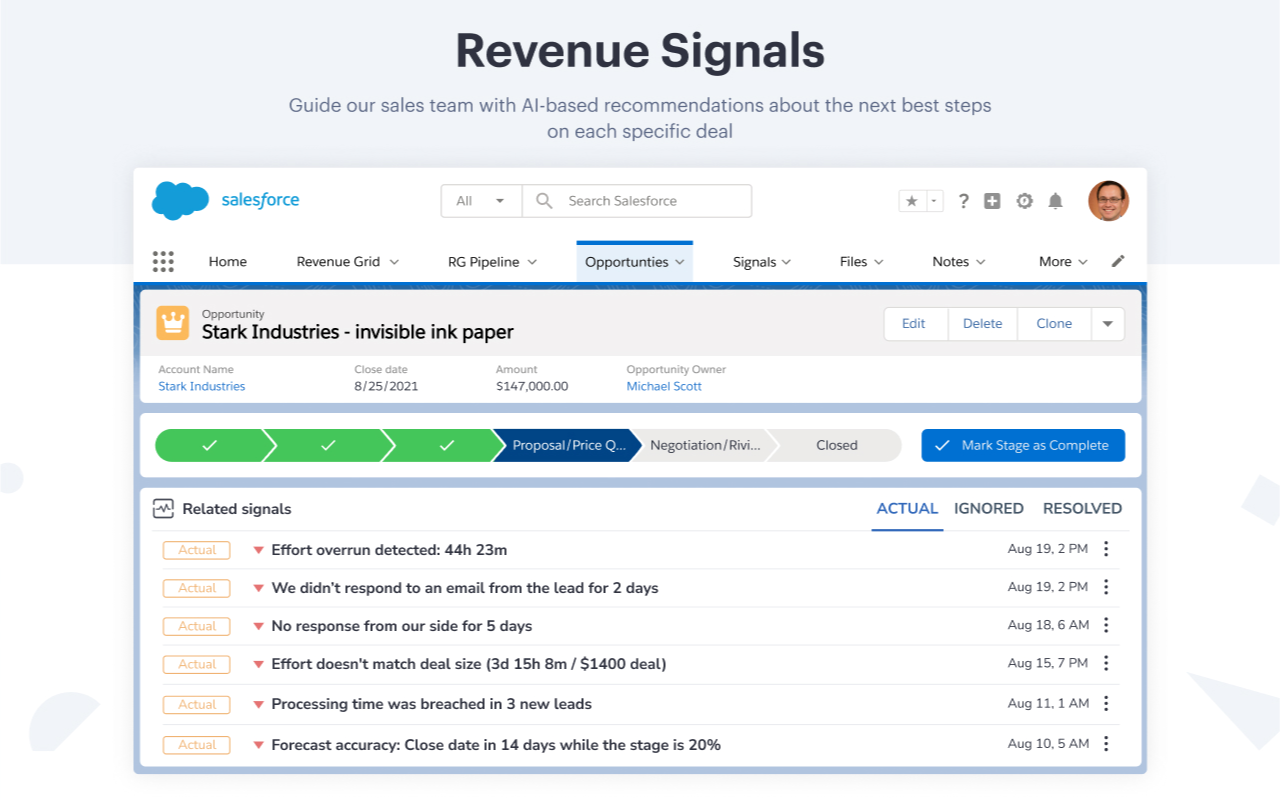Expand the RG Pipeline chevron
This screenshot has height=800, width=1280.
(532, 262)
